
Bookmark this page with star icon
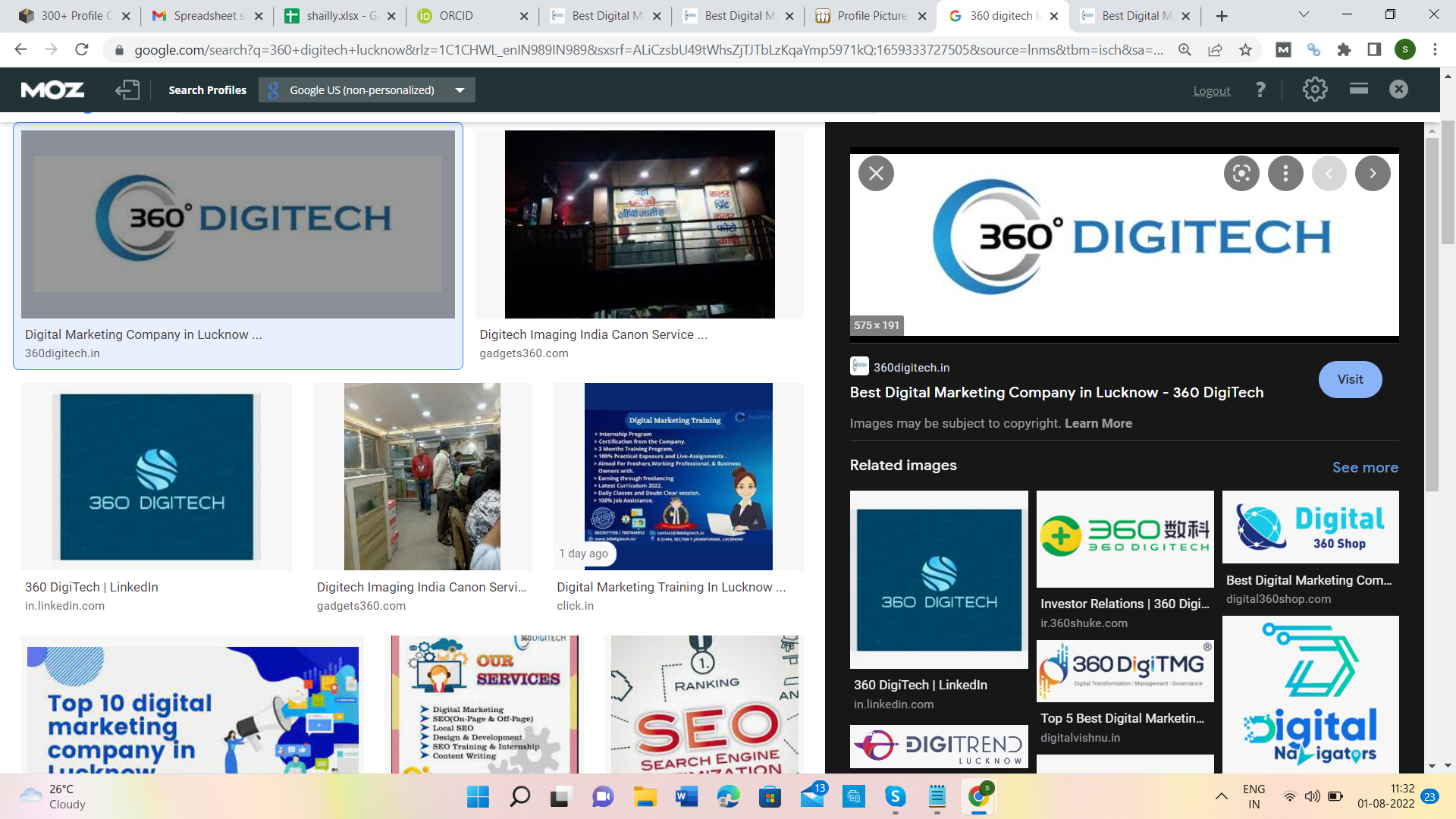(1245, 50)
